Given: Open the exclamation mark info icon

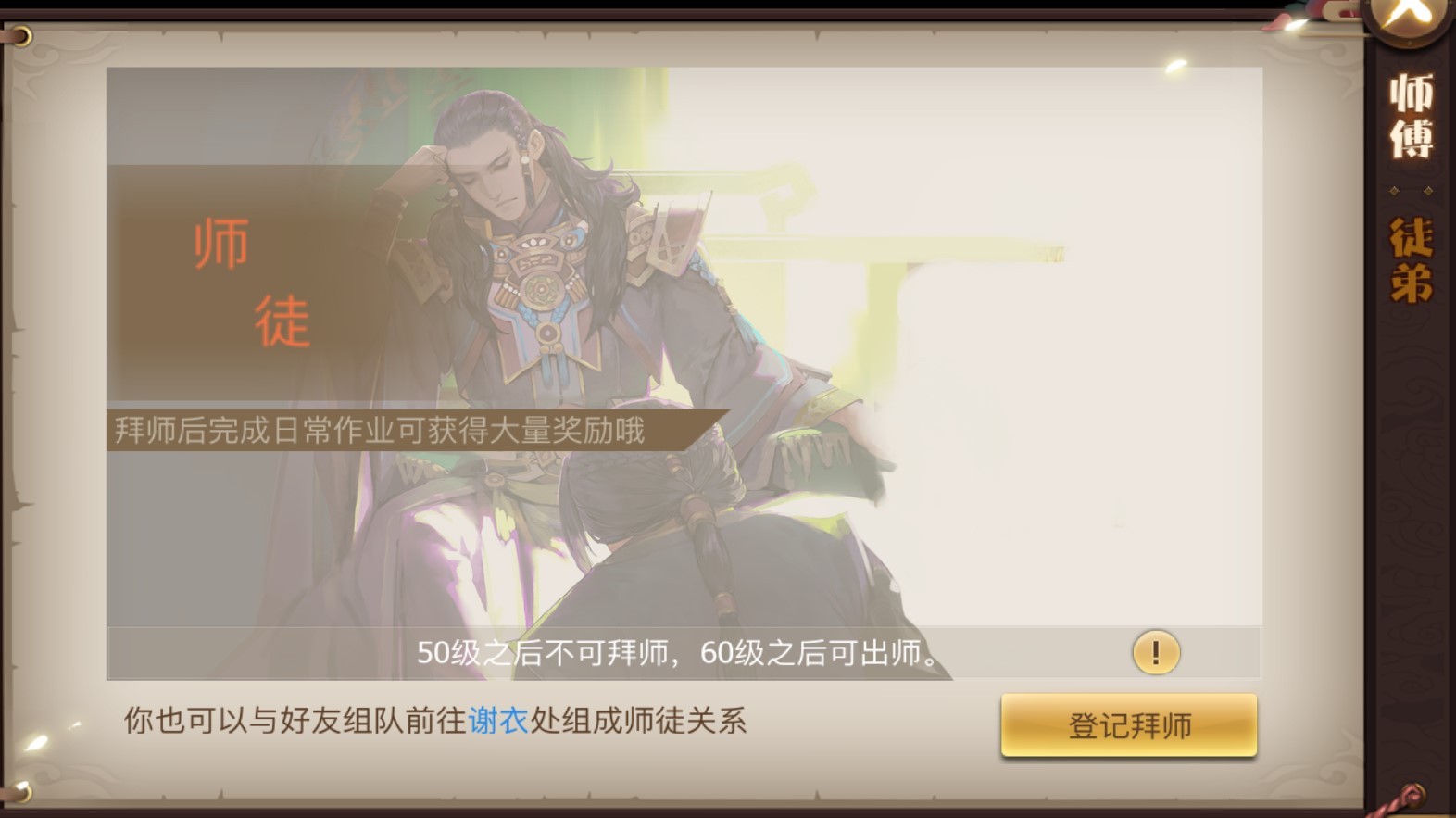Looking at the screenshot, I should click(x=1156, y=652).
